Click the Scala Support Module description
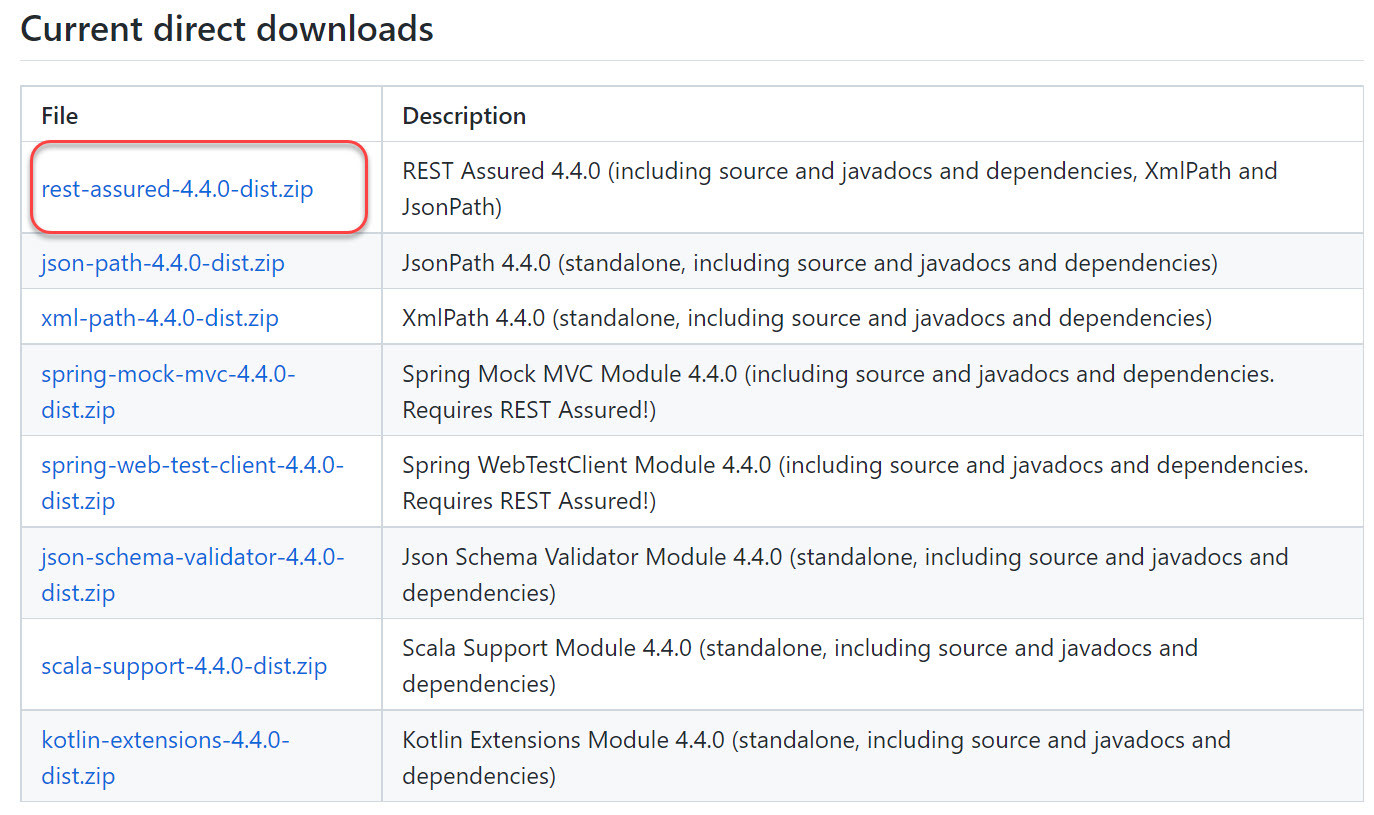Screen dimensions: 1374x815 pyautogui.click(x=800, y=666)
